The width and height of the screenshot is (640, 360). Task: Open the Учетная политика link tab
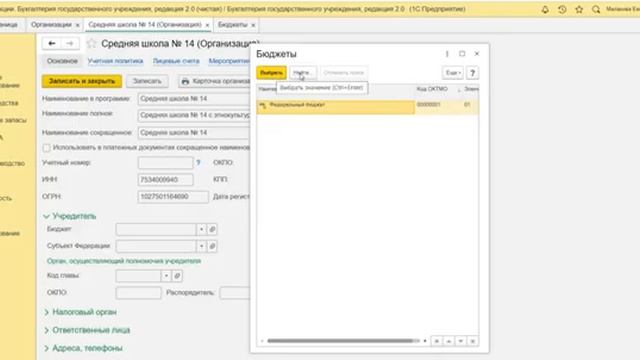click(116, 61)
